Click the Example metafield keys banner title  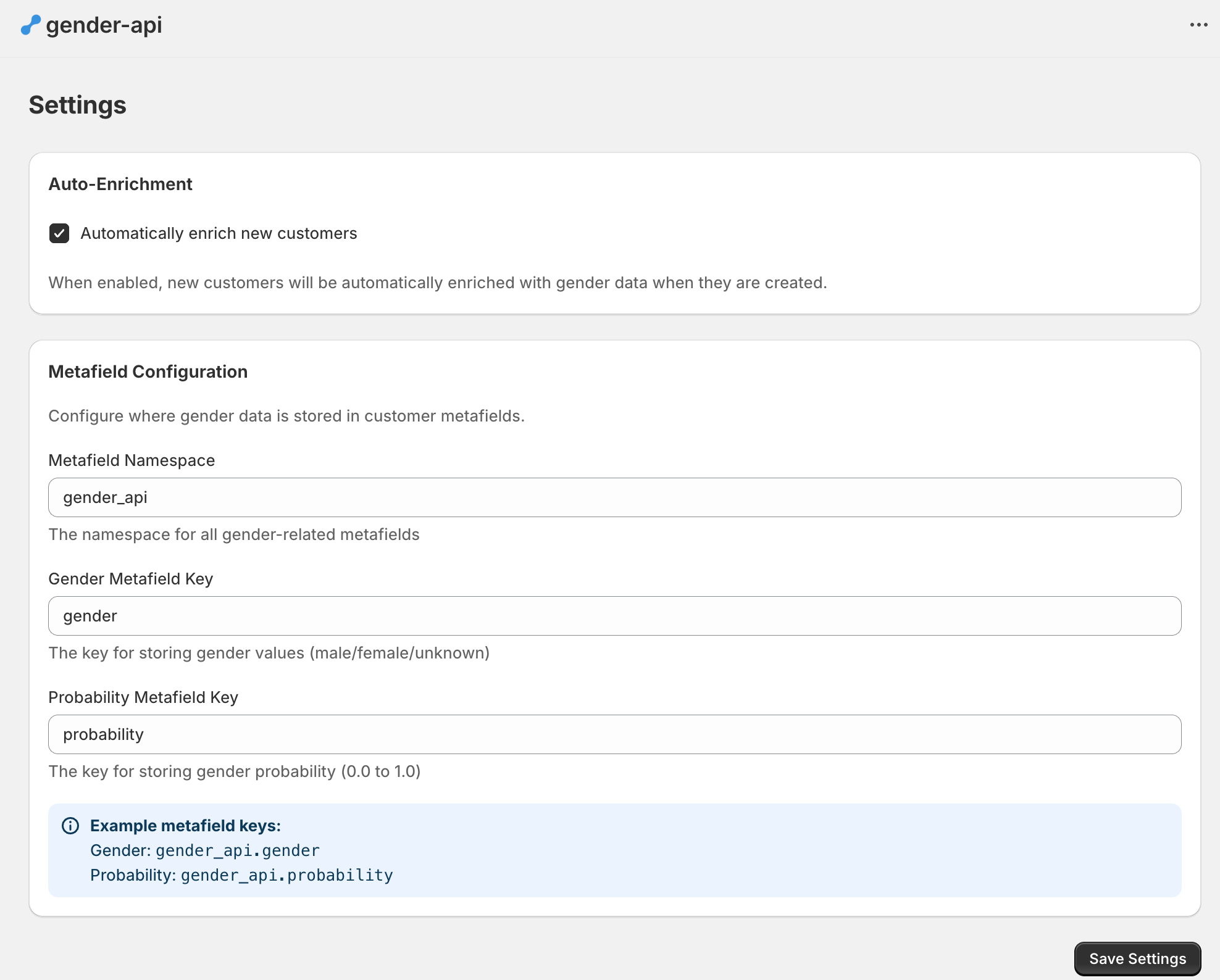point(185,826)
